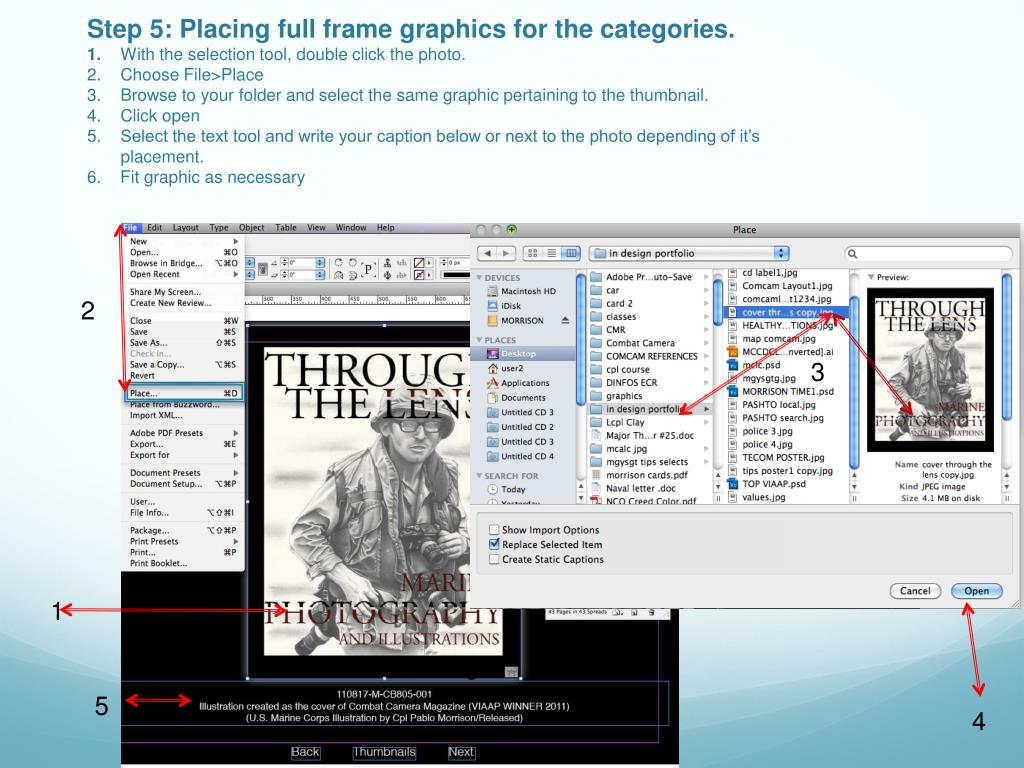1024x768 pixels.
Task: Click the fill color swatch in control bar
Action: click(419, 263)
